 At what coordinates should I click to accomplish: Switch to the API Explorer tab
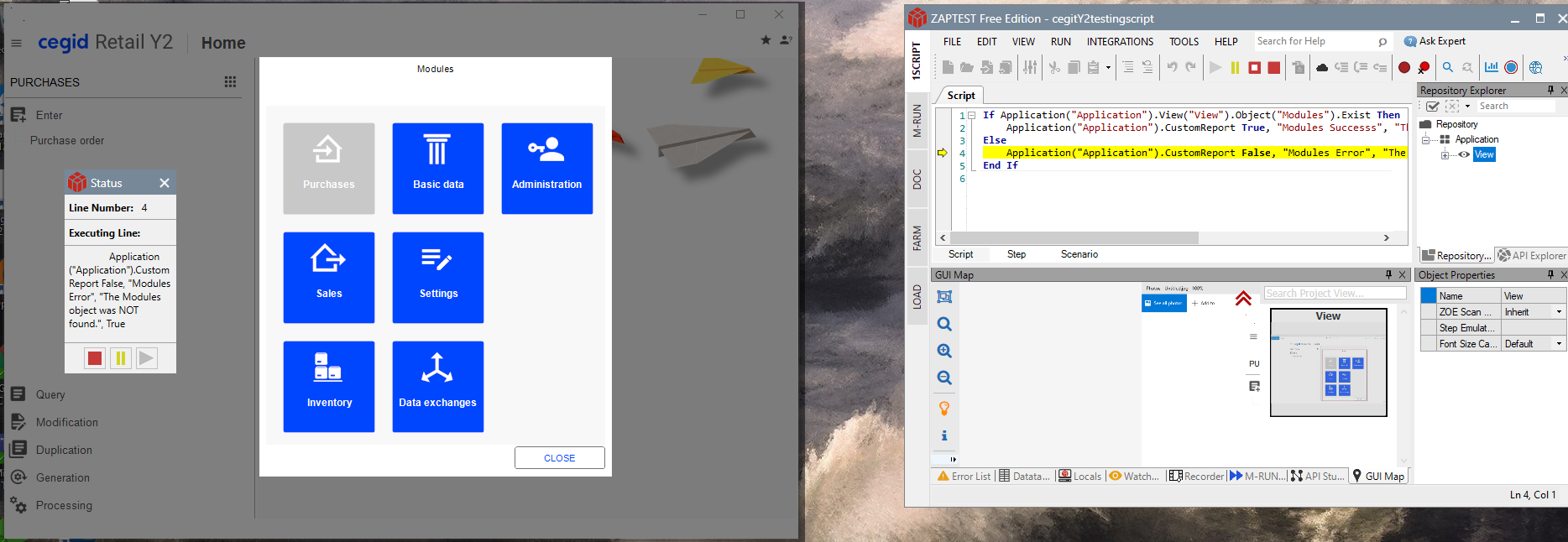[1532, 256]
